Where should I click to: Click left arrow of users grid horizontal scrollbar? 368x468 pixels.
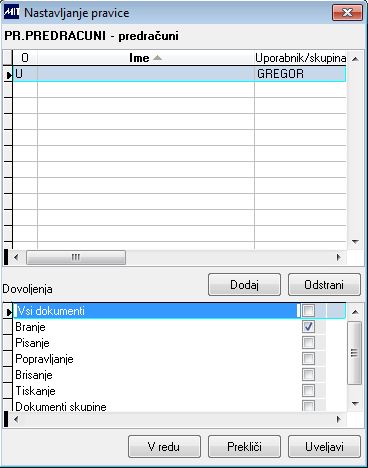[16, 257]
